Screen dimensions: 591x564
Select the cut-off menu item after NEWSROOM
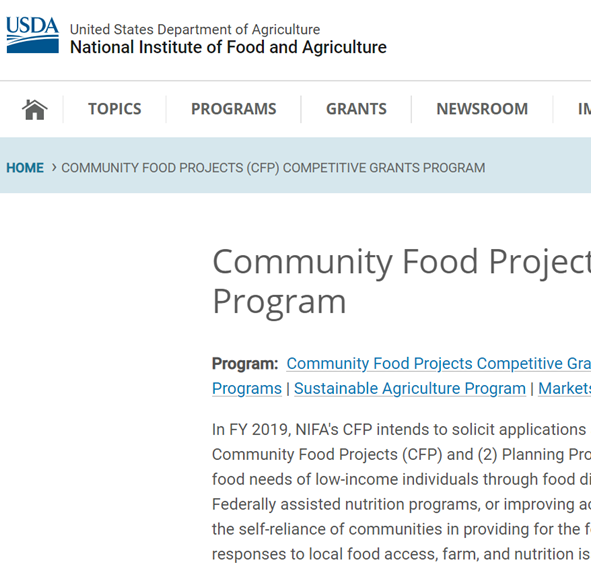pos(584,109)
